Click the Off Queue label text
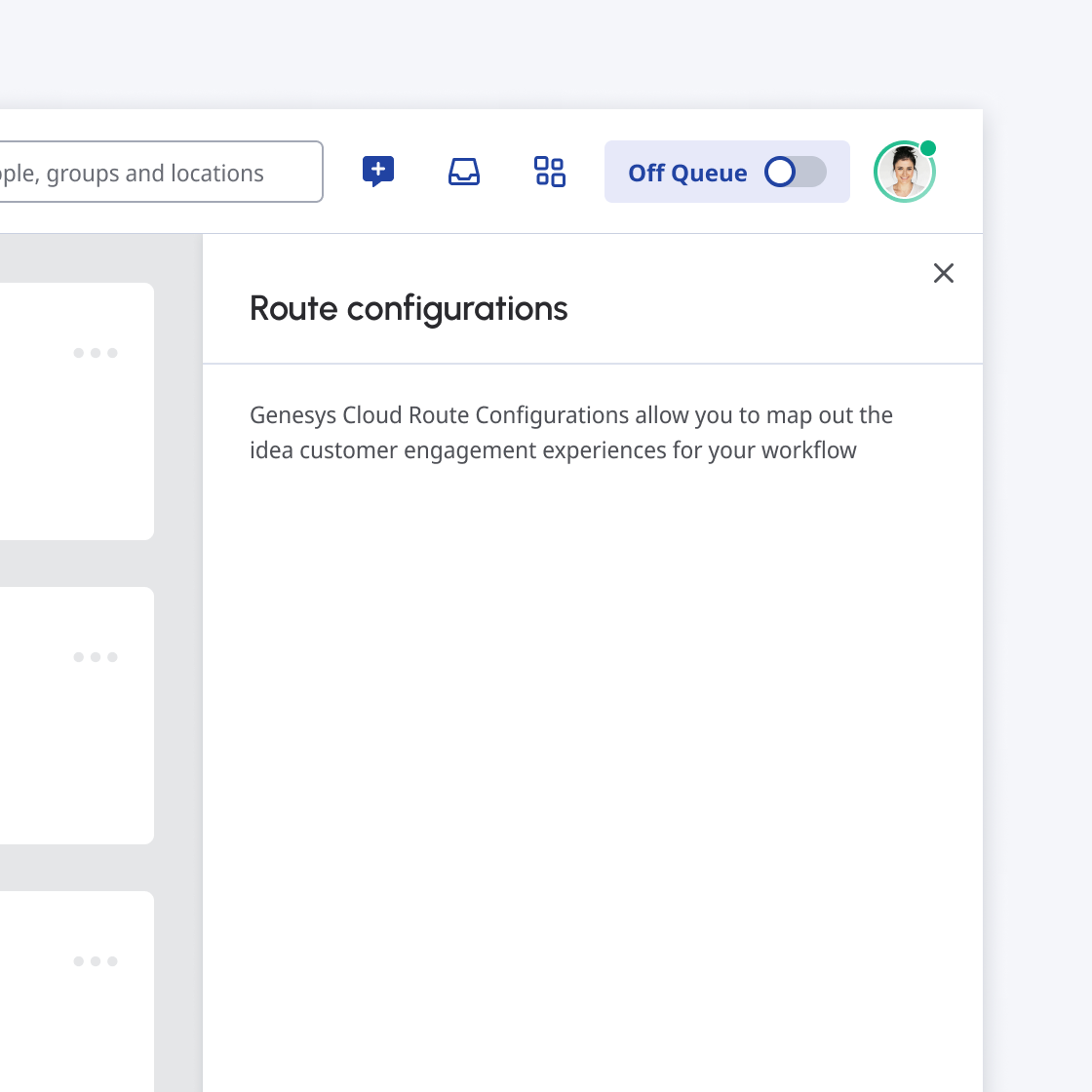Image resolution: width=1092 pixels, height=1092 pixels. click(x=687, y=174)
